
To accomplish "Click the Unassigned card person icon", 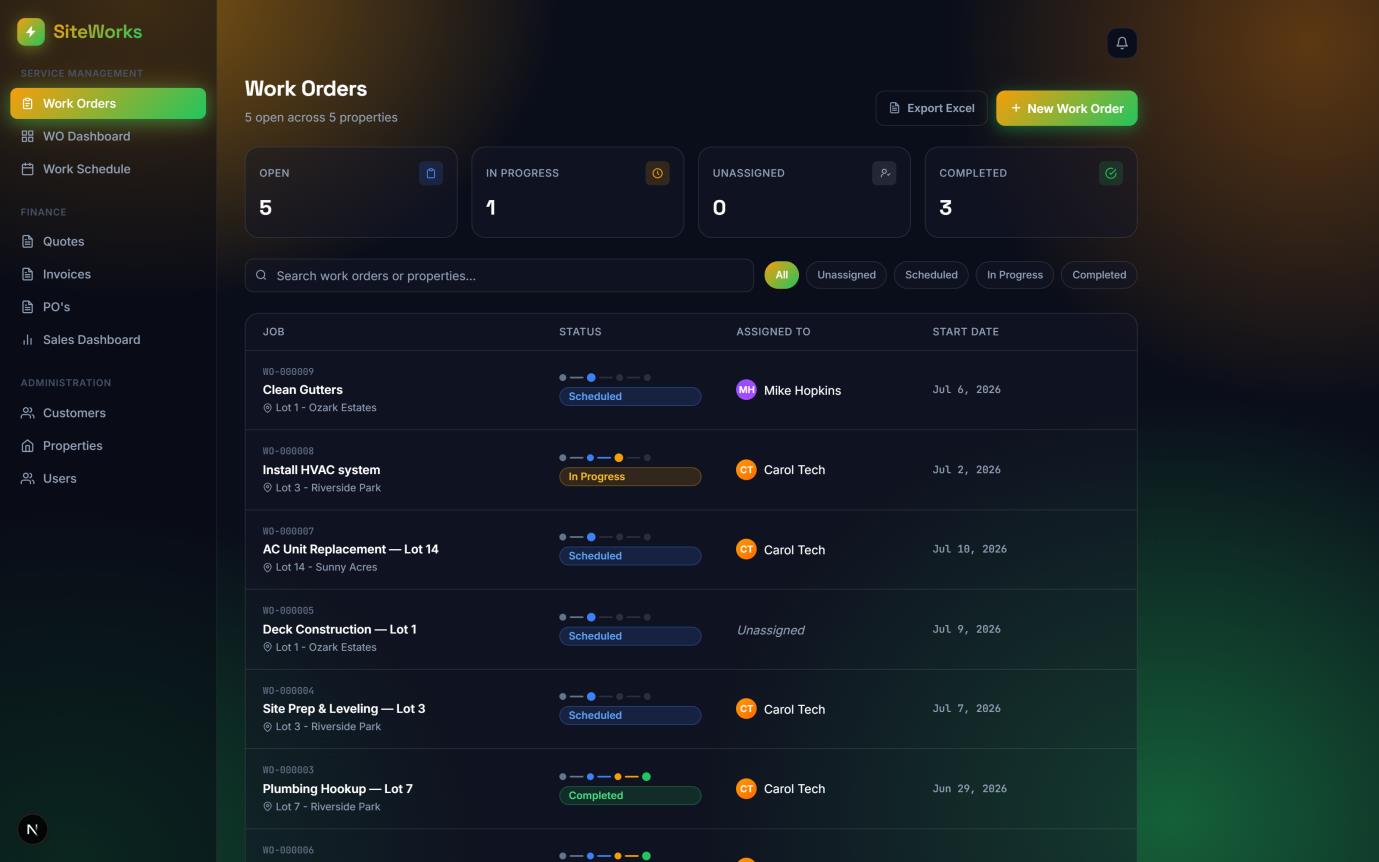I will point(884,173).
